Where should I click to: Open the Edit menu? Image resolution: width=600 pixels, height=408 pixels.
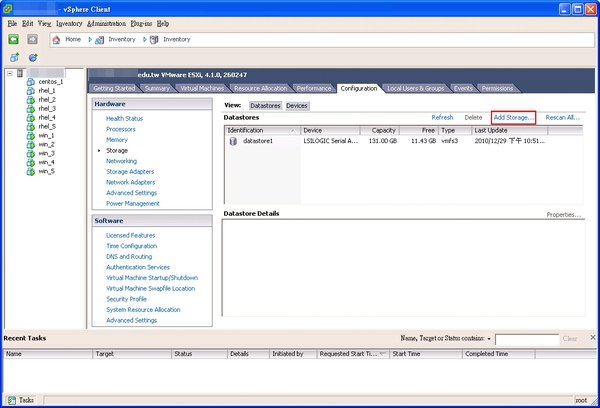pos(28,24)
